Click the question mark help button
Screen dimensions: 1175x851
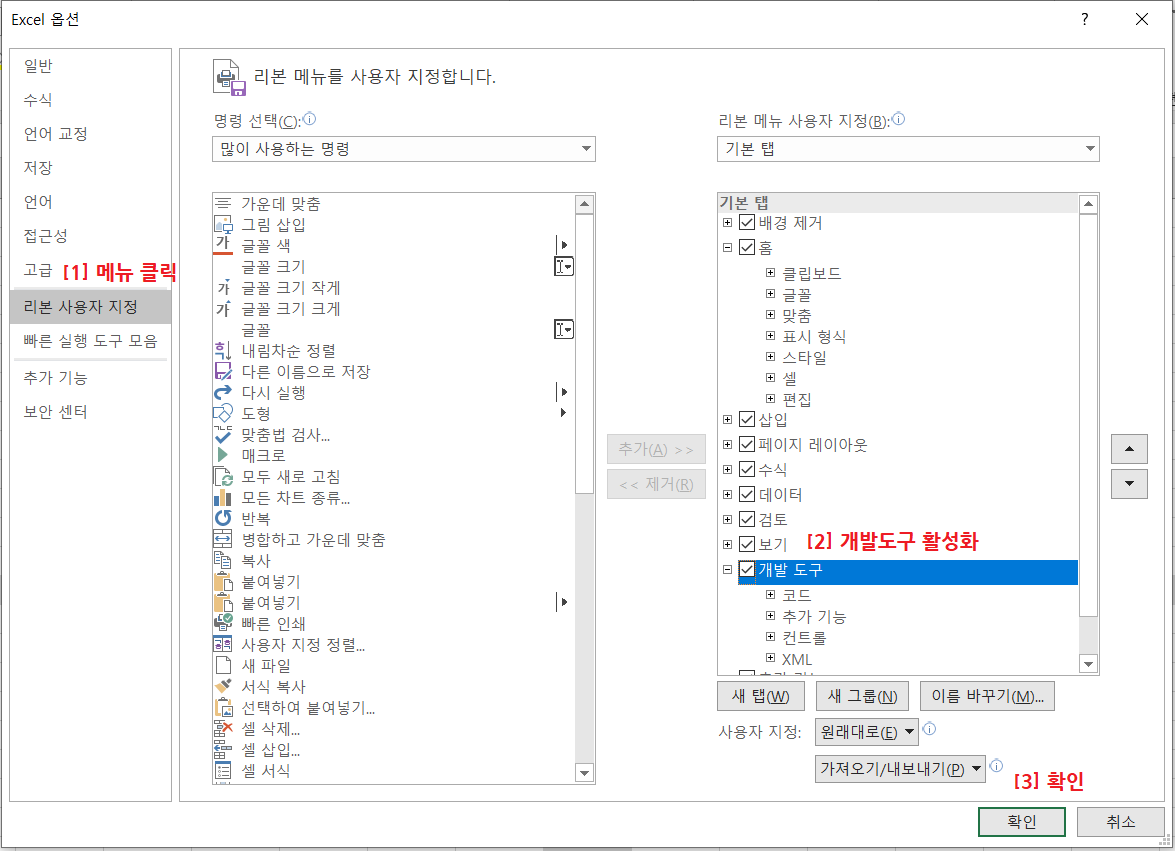[1084, 19]
